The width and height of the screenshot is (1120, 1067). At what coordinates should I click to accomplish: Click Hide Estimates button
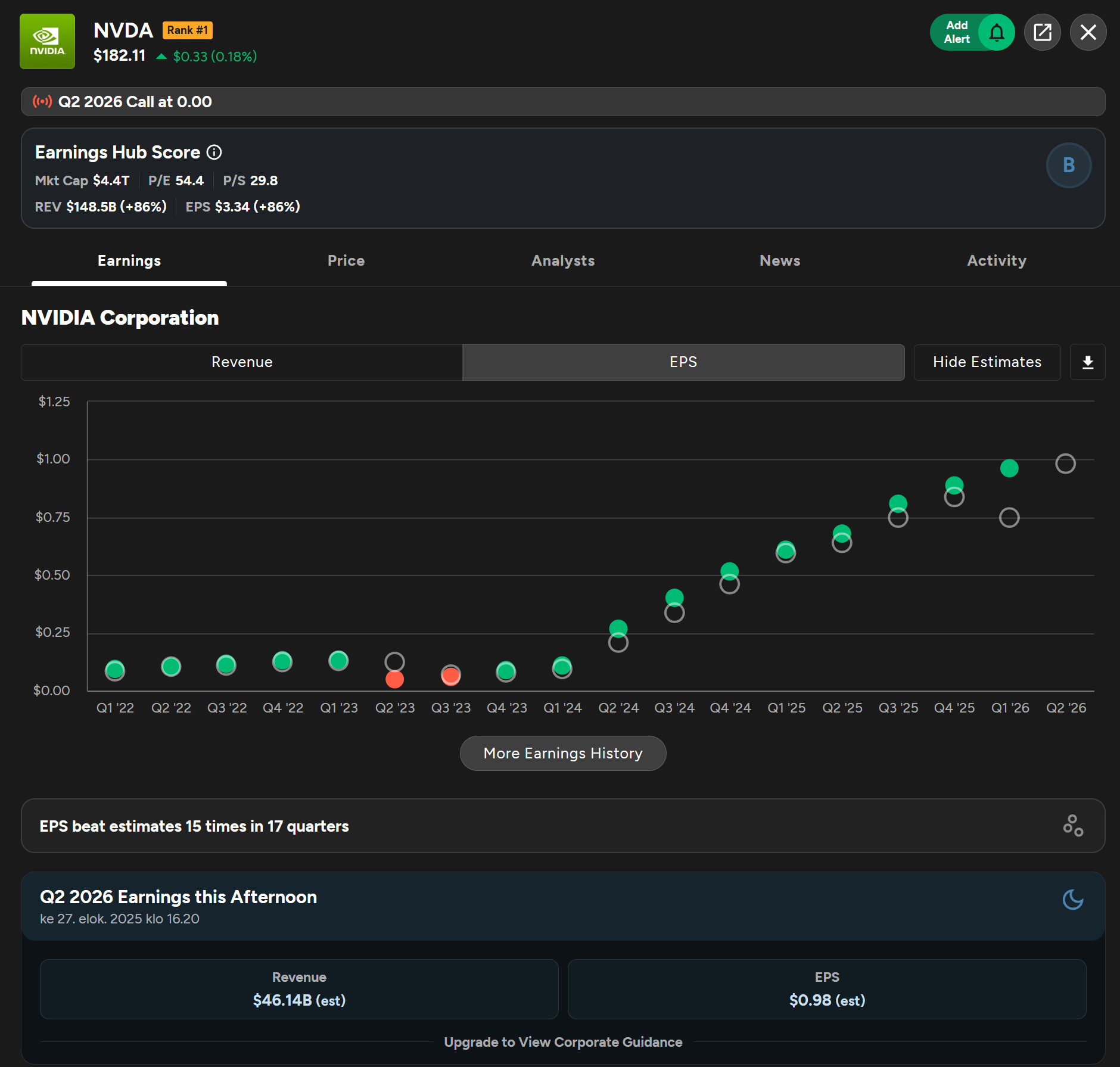tap(987, 362)
